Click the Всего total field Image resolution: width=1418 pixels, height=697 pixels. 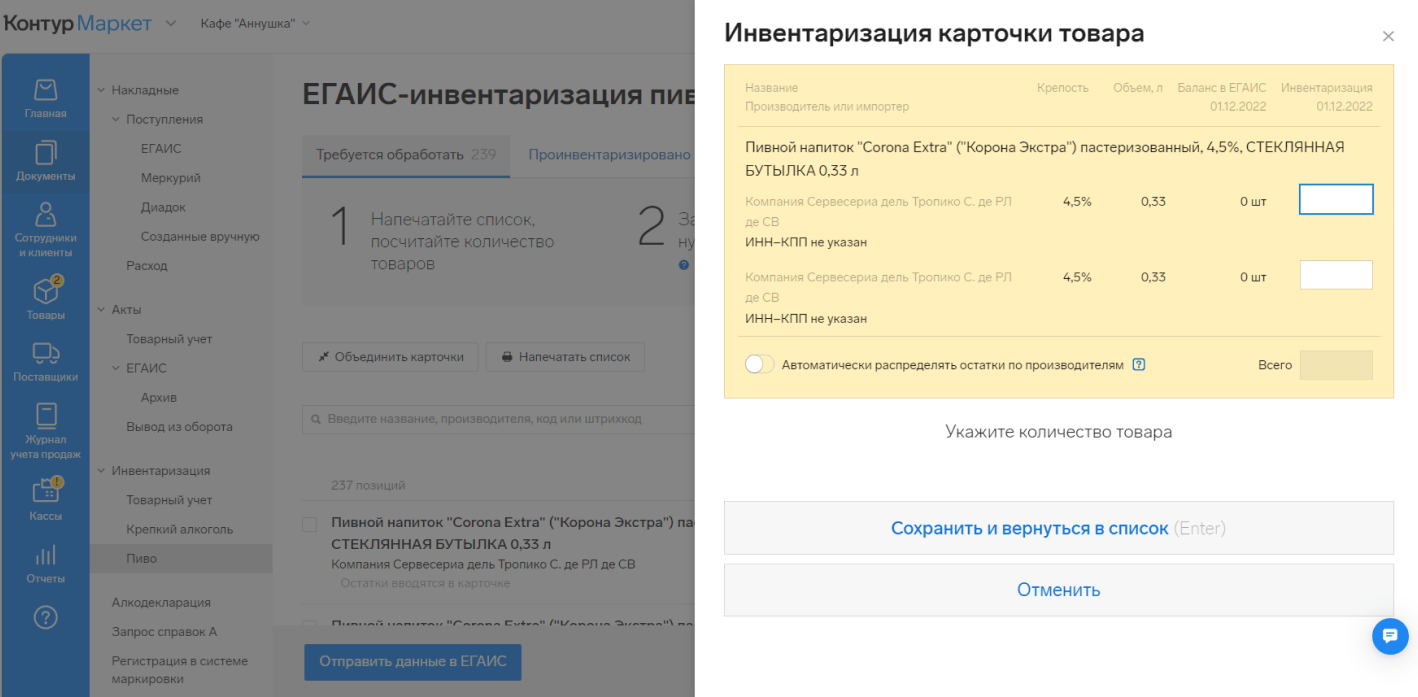(x=1336, y=365)
